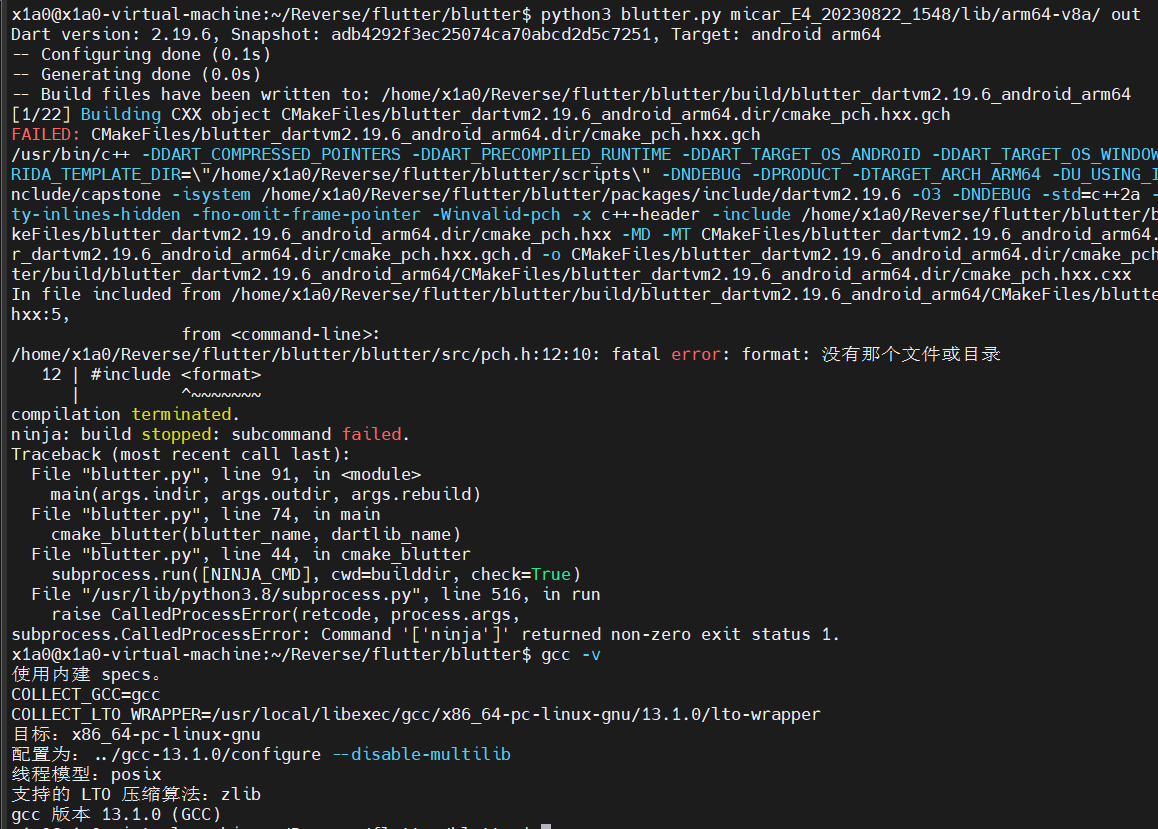Click 'Traceback (most recent call last):' line
The height and width of the screenshot is (829, 1158).
pyautogui.click(x=181, y=454)
